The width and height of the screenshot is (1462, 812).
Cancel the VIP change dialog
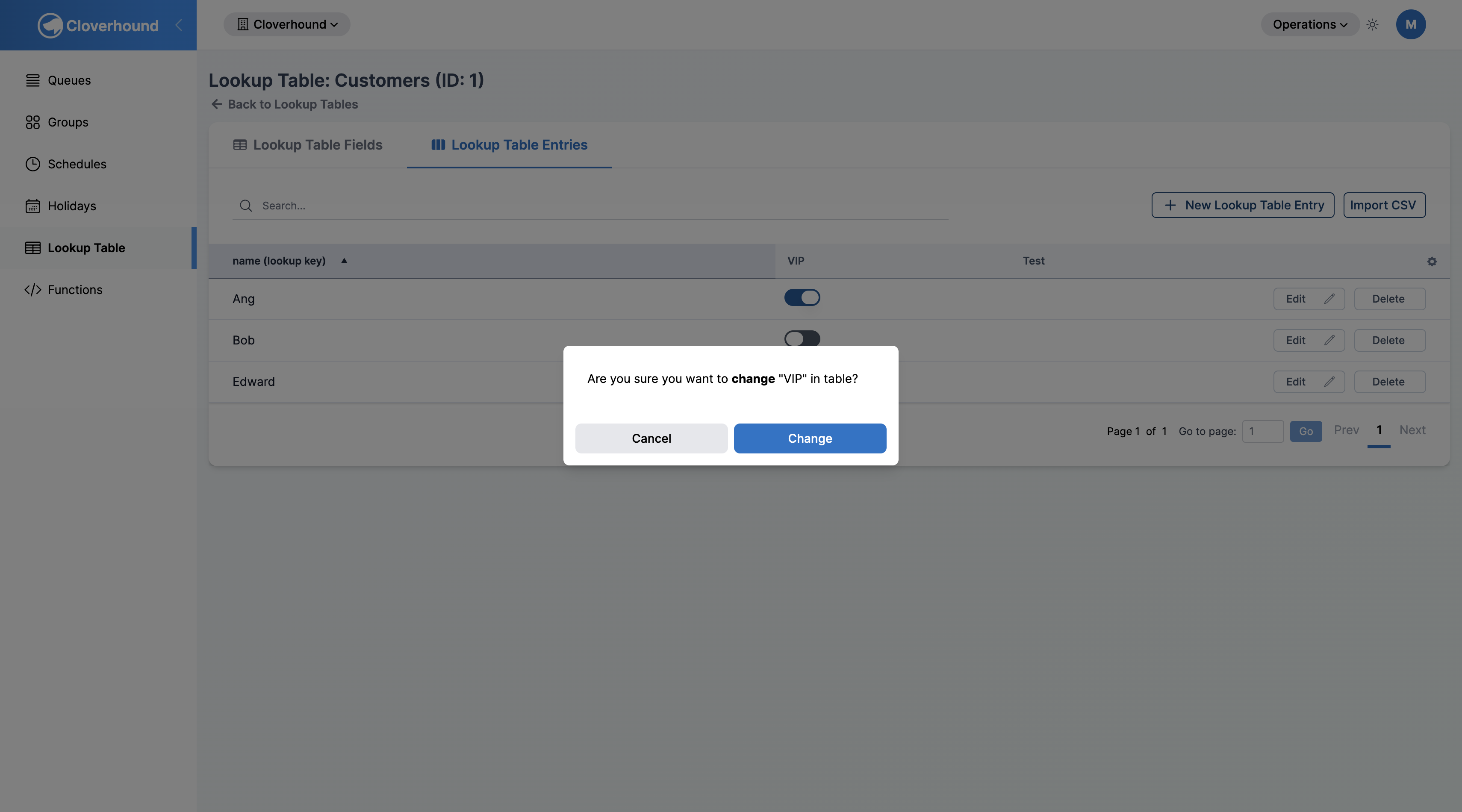click(x=651, y=438)
